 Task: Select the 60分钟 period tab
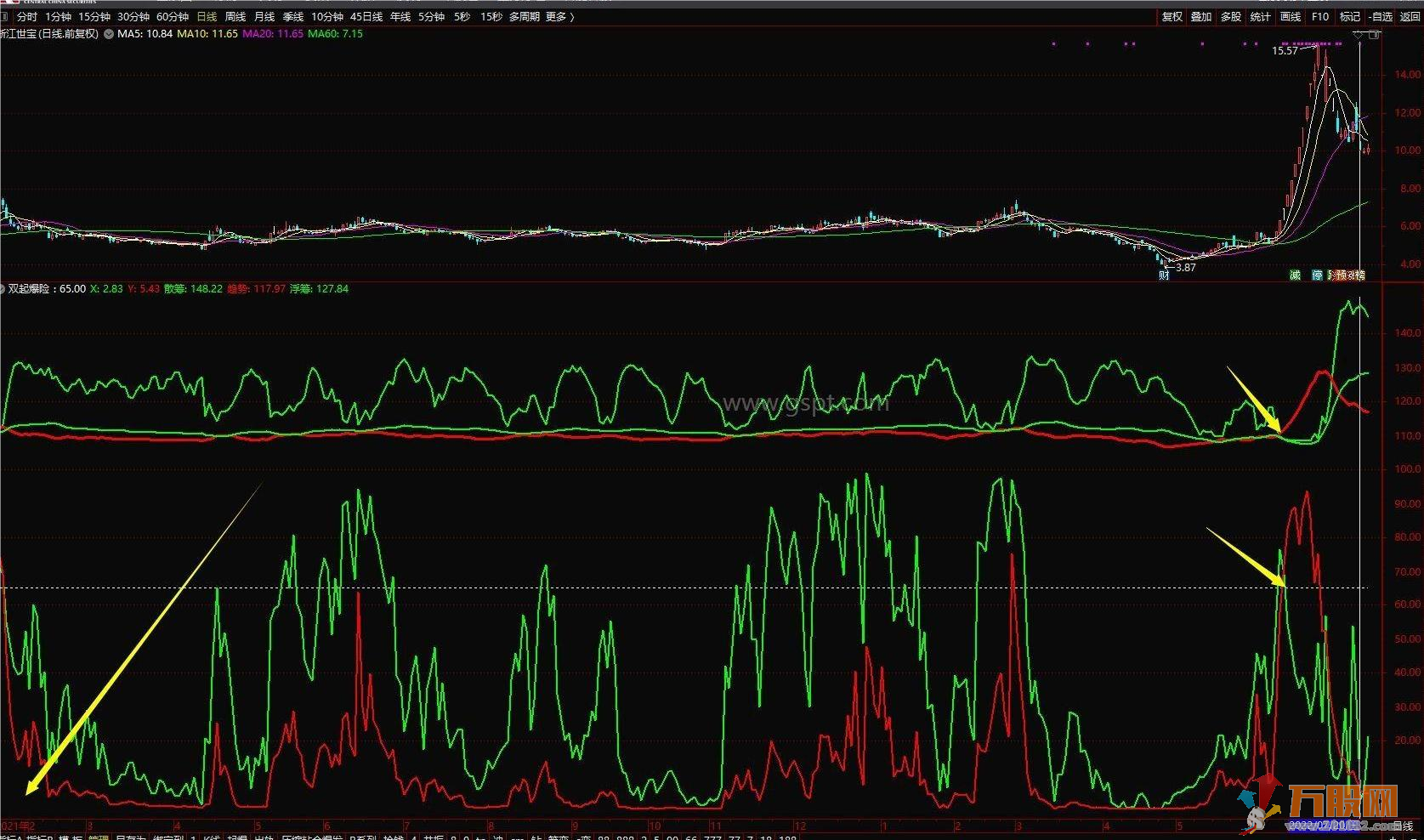173,17
